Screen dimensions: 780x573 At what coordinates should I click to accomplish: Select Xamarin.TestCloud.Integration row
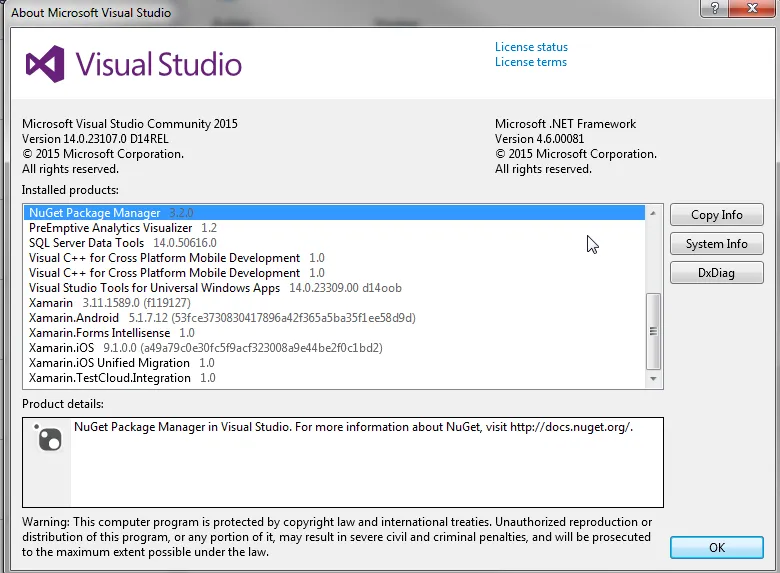334,378
